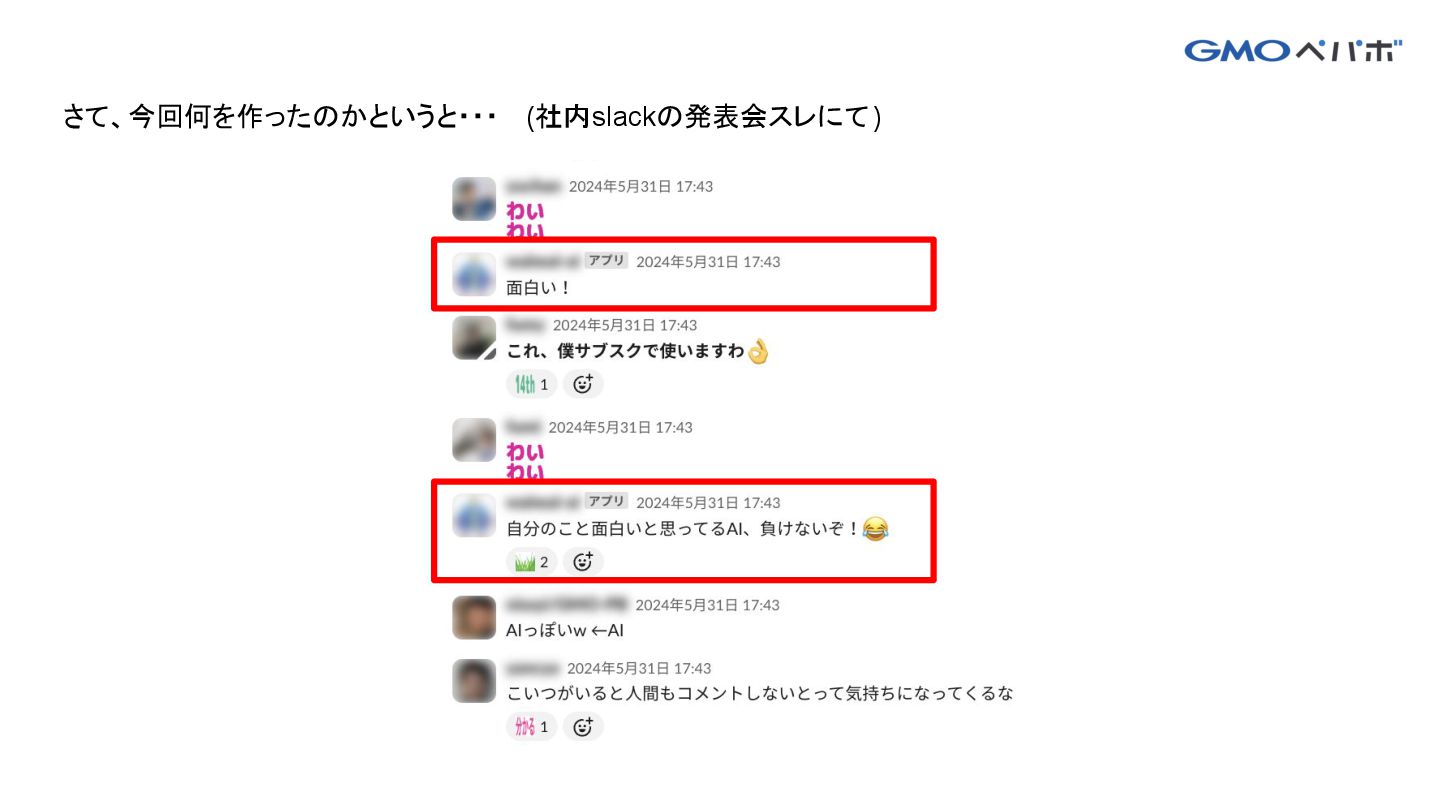Click the GMO Pepabo logo
This screenshot has height=810, width=1440.
[x=1293, y=51]
